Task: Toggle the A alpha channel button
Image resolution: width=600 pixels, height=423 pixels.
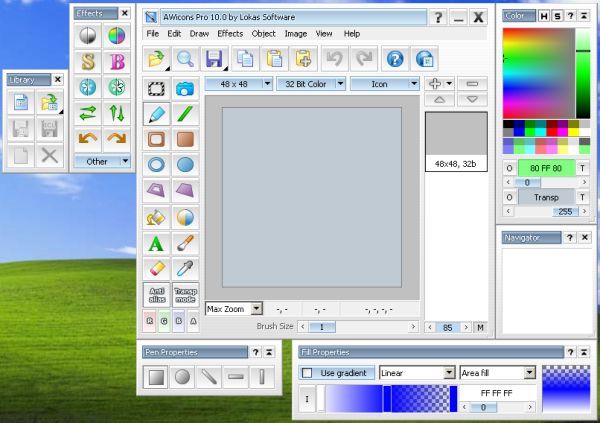Action: pos(193,321)
